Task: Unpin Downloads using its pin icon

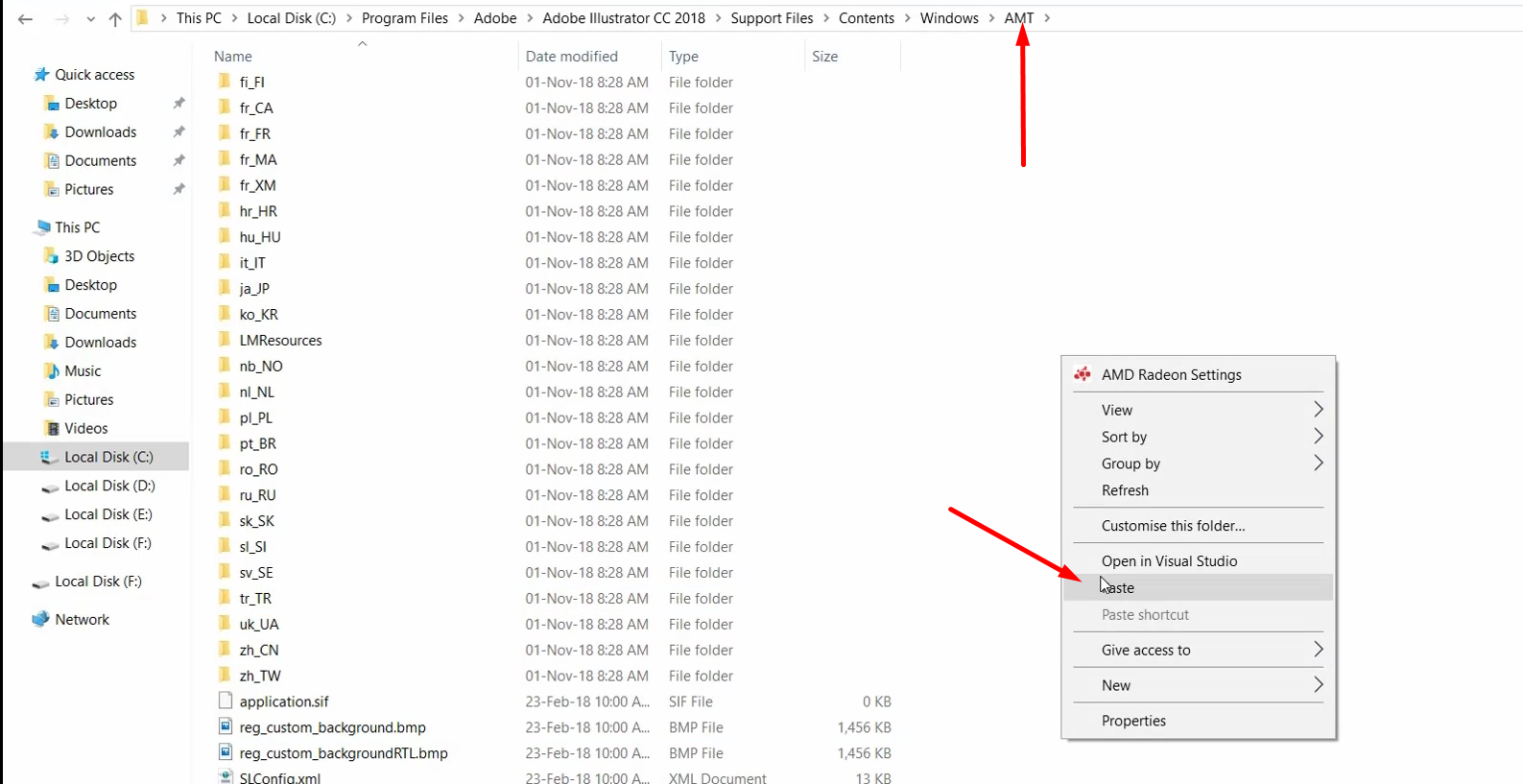Action: click(x=178, y=132)
